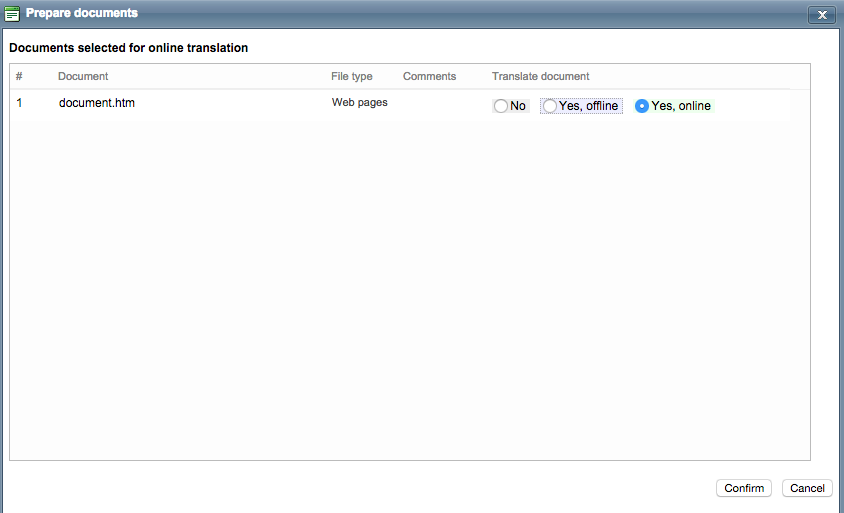
Task: Click the Translate document column header
Action: pyautogui.click(x=540, y=76)
